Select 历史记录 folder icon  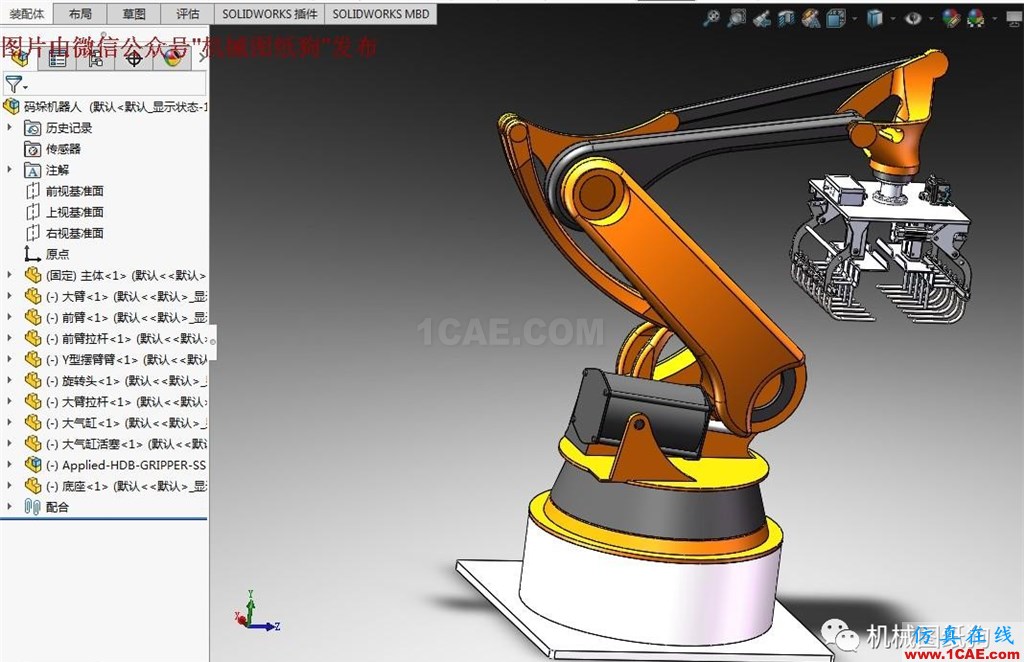pyautogui.click(x=32, y=128)
